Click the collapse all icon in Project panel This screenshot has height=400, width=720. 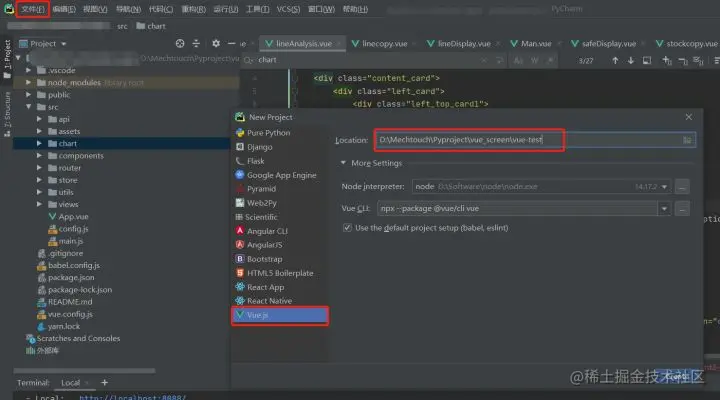[x=196, y=44]
